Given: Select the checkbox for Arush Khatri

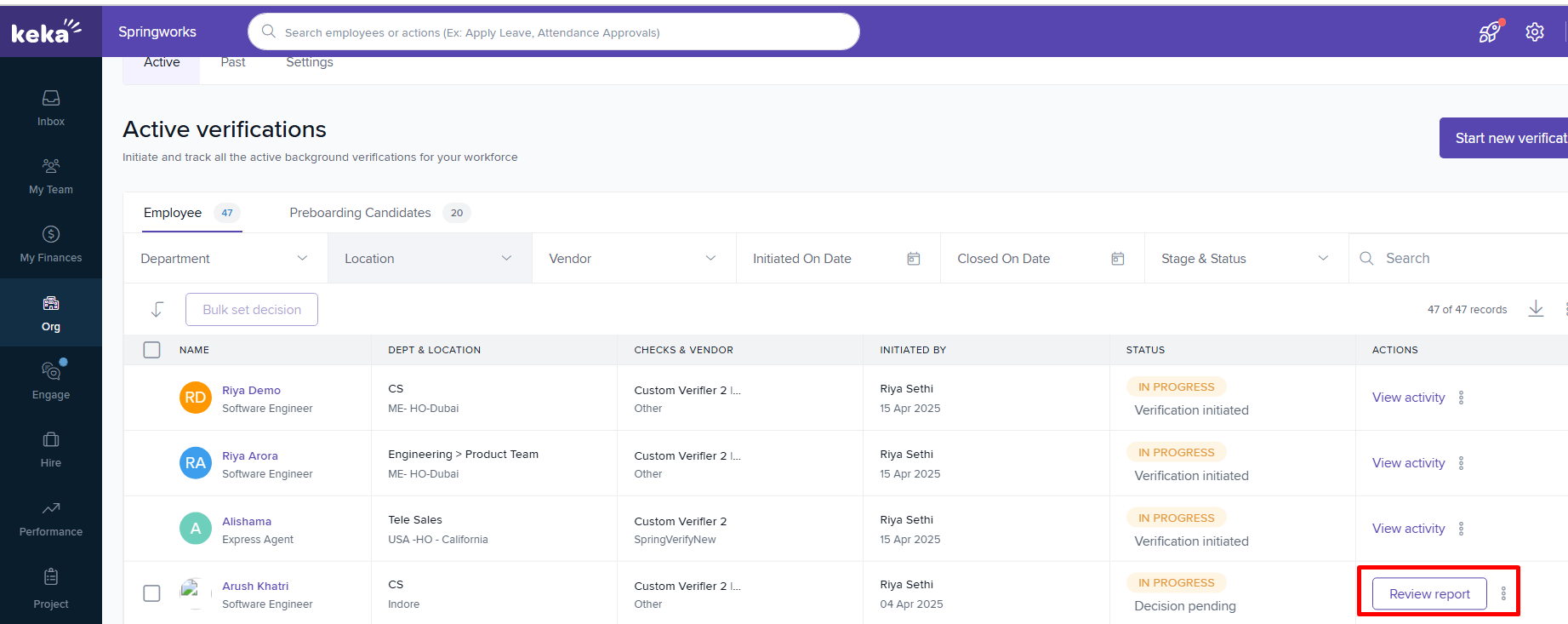Looking at the screenshot, I should pos(151,593).
